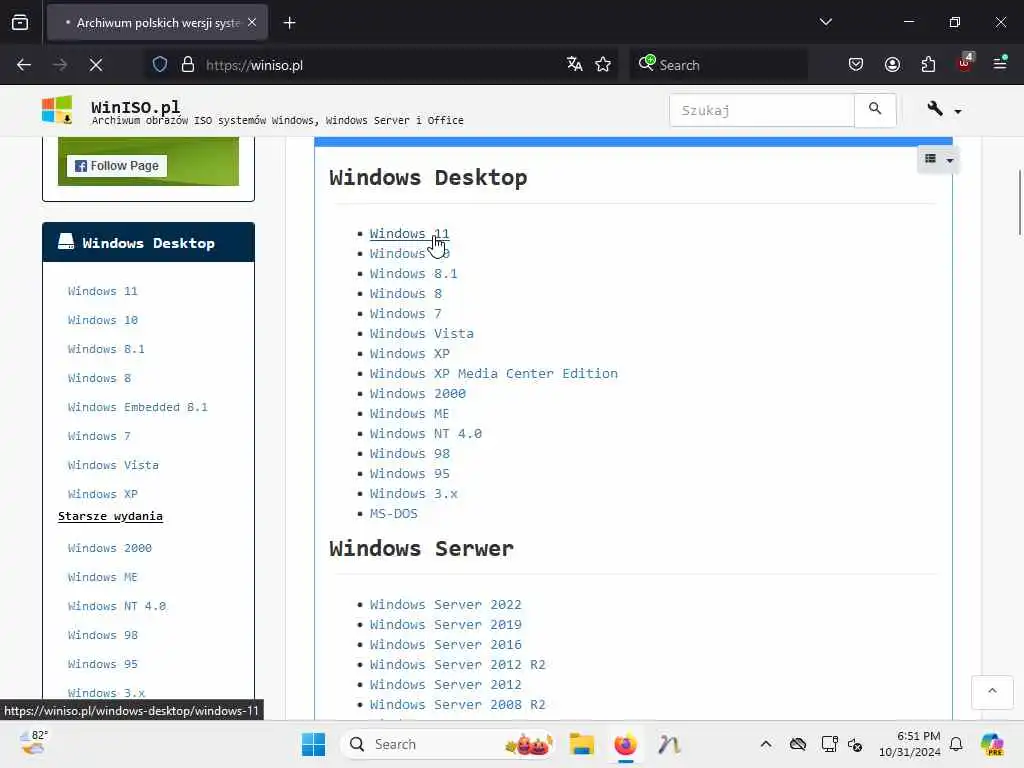This screenshot has width=1024, height=768.
Task: Open Copilot preview icon in taskbar
Action: point(992,744)
